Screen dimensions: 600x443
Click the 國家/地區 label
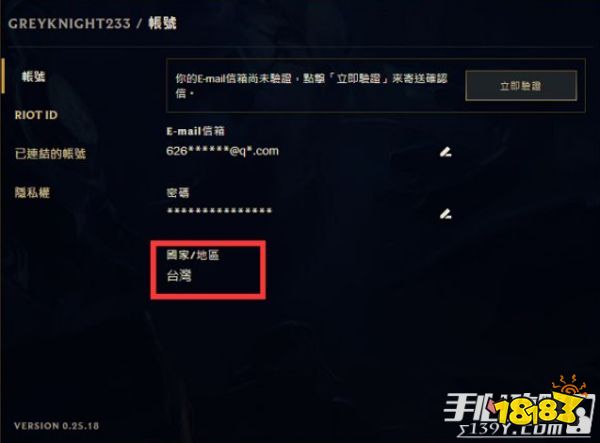(x=192, y=255)
